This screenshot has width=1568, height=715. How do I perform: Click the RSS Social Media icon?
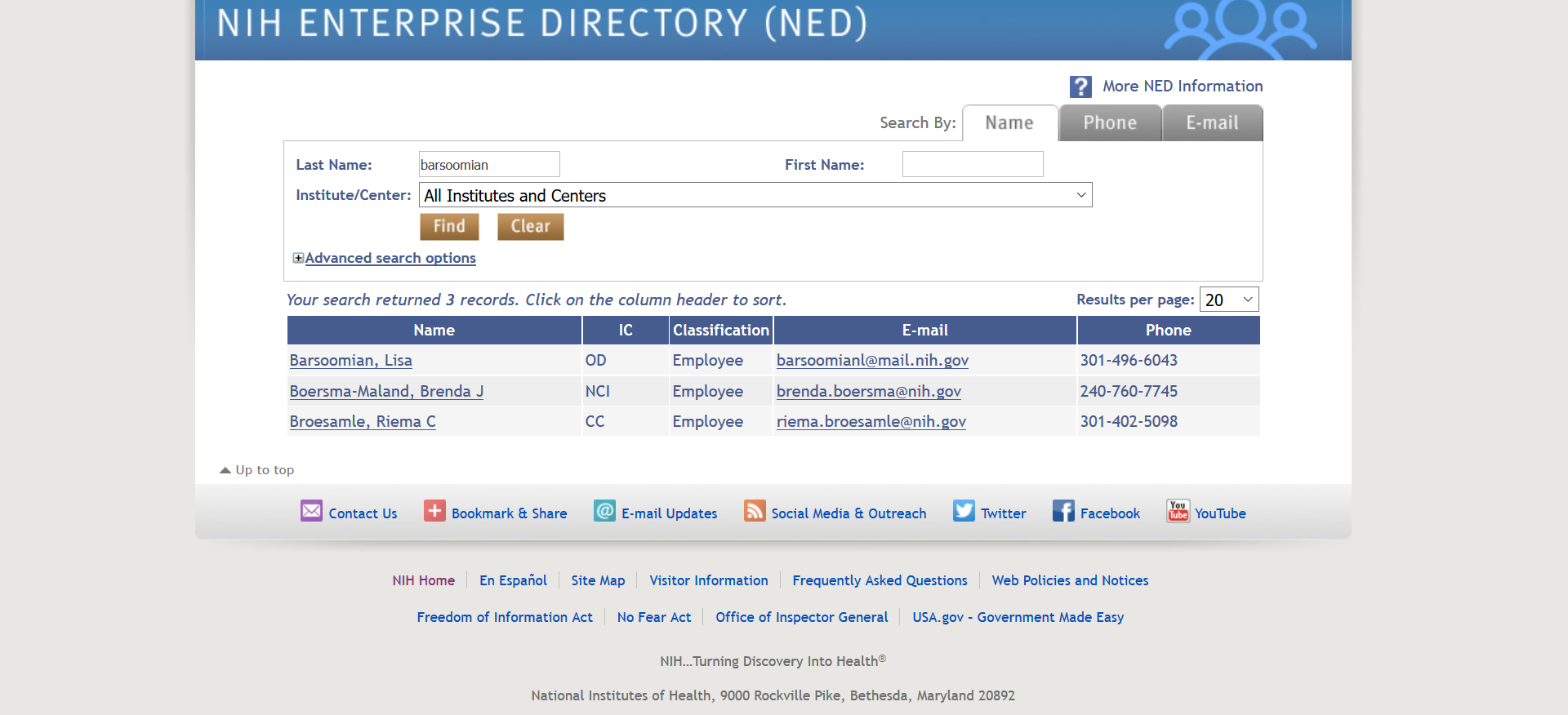(x=755, y=511)
